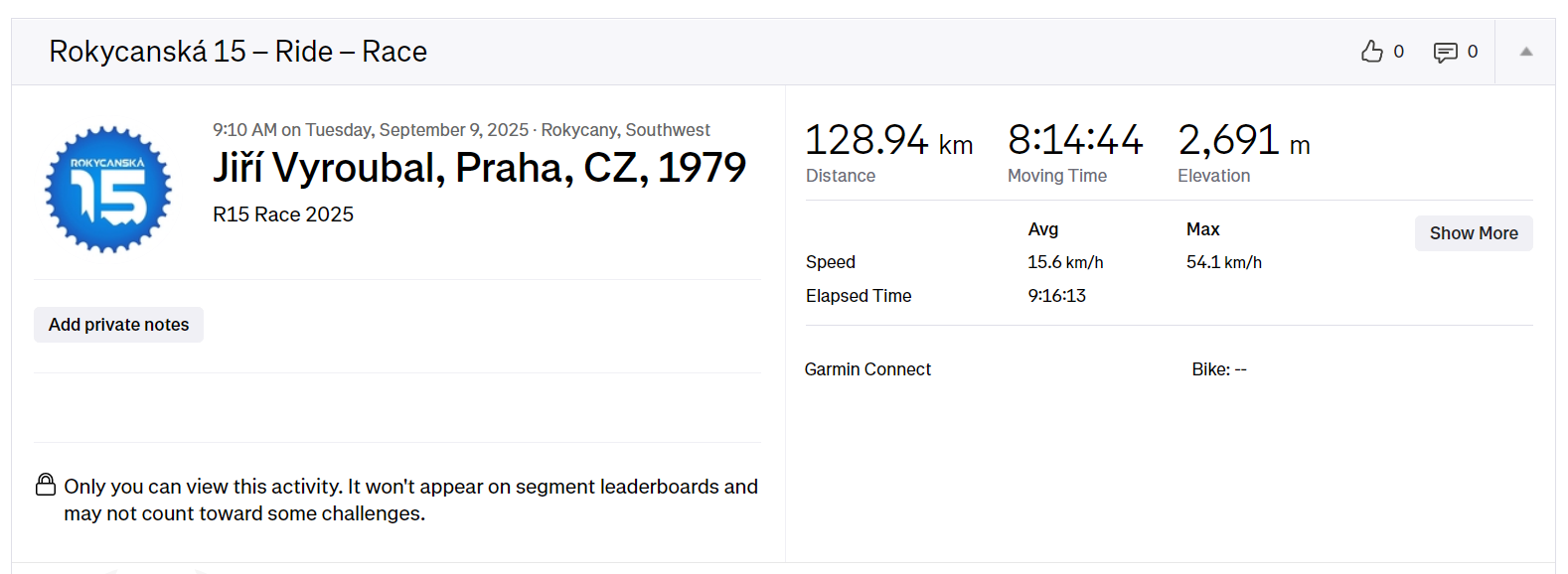This screenshot has width=1568, height=574.
Task: Click Add private notes button
Action: [118, 325]
